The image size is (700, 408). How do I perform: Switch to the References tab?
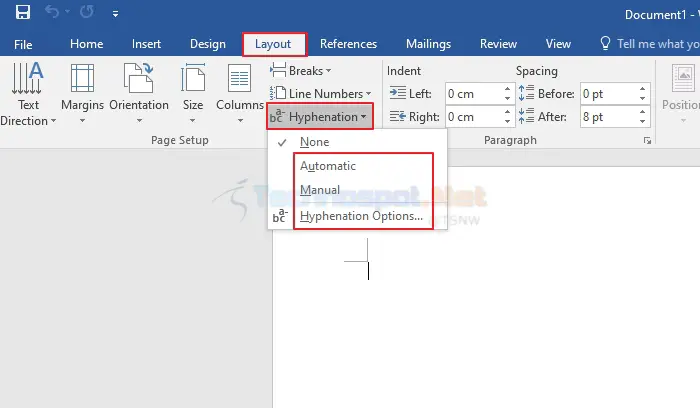(348, 44)
